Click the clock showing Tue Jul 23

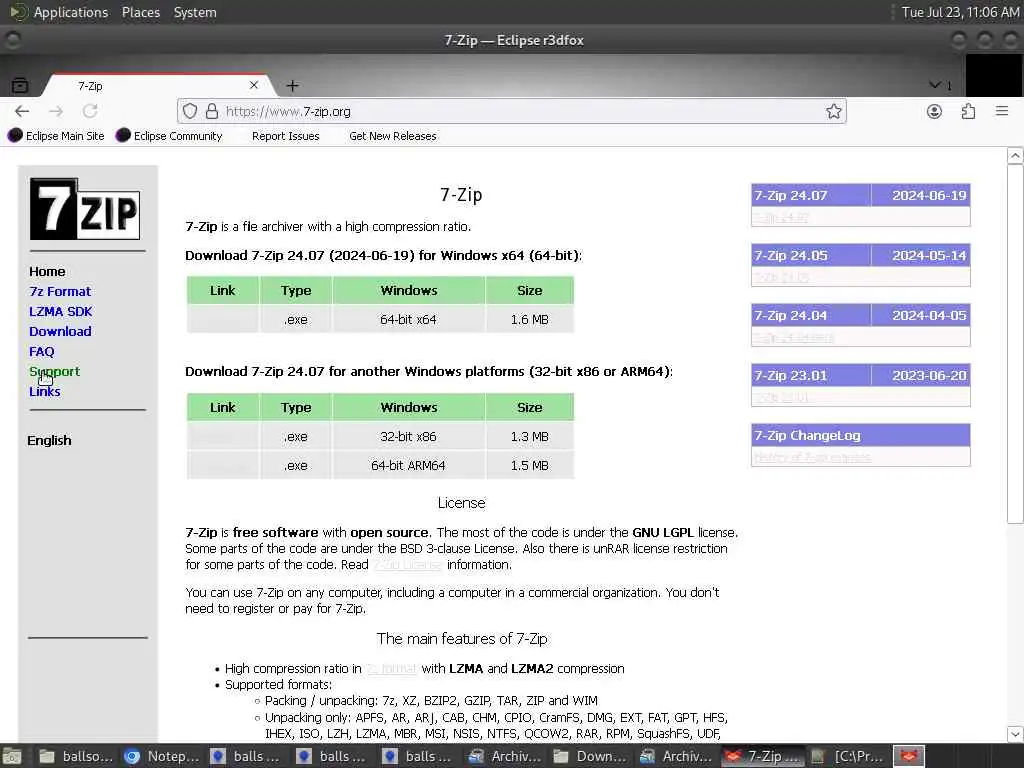(x=960, y=12)
